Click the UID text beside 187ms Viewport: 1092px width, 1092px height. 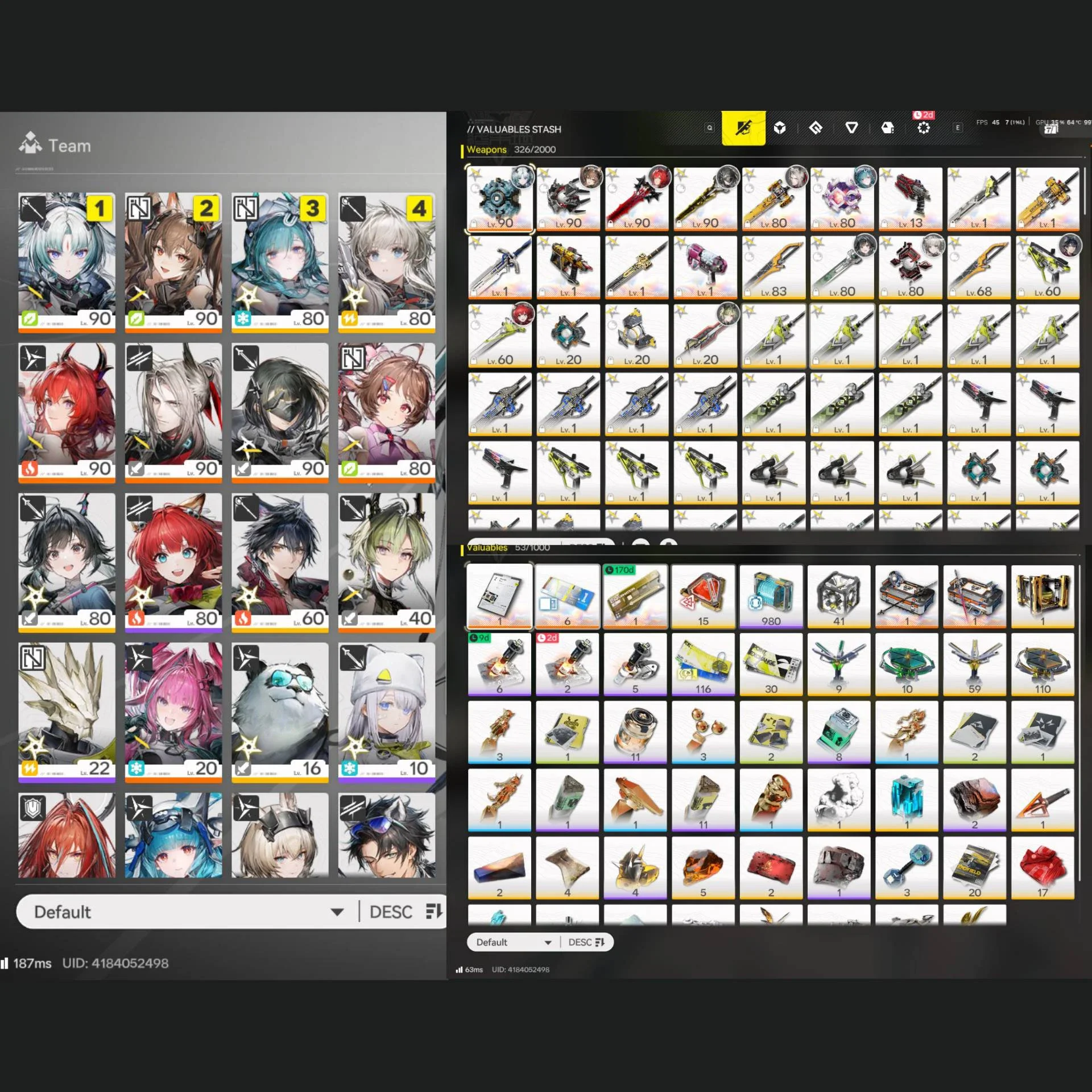pyautogui.click(x=115, y=963)
